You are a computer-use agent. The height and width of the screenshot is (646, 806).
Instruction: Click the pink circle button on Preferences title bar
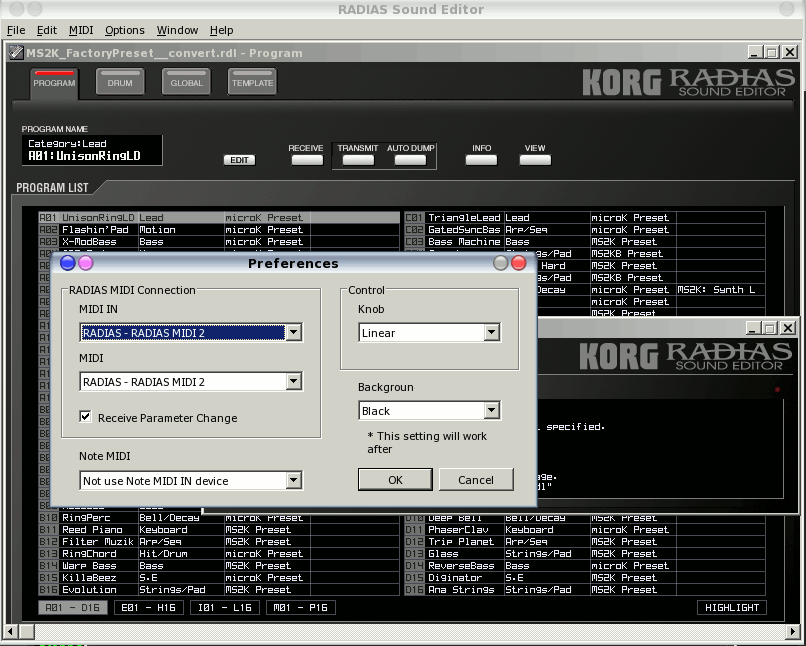pyautogui.click(x=85, y=263)
